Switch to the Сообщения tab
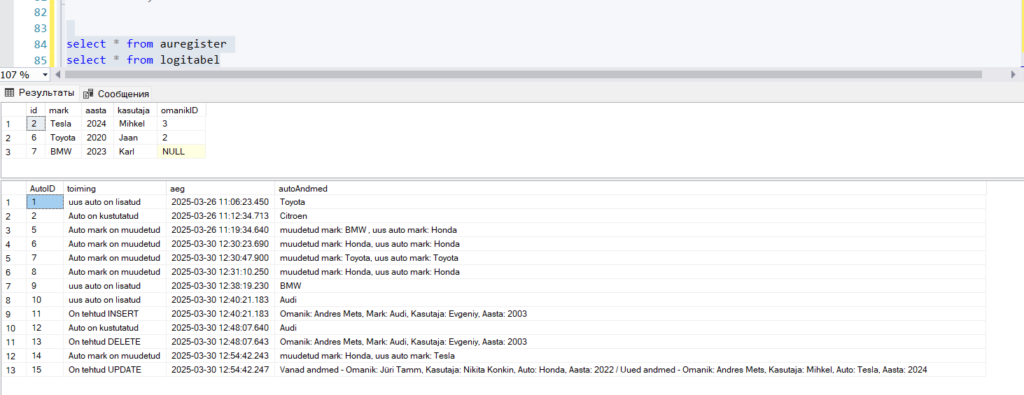The image size is (1024, 395). (x=116, y=94)
